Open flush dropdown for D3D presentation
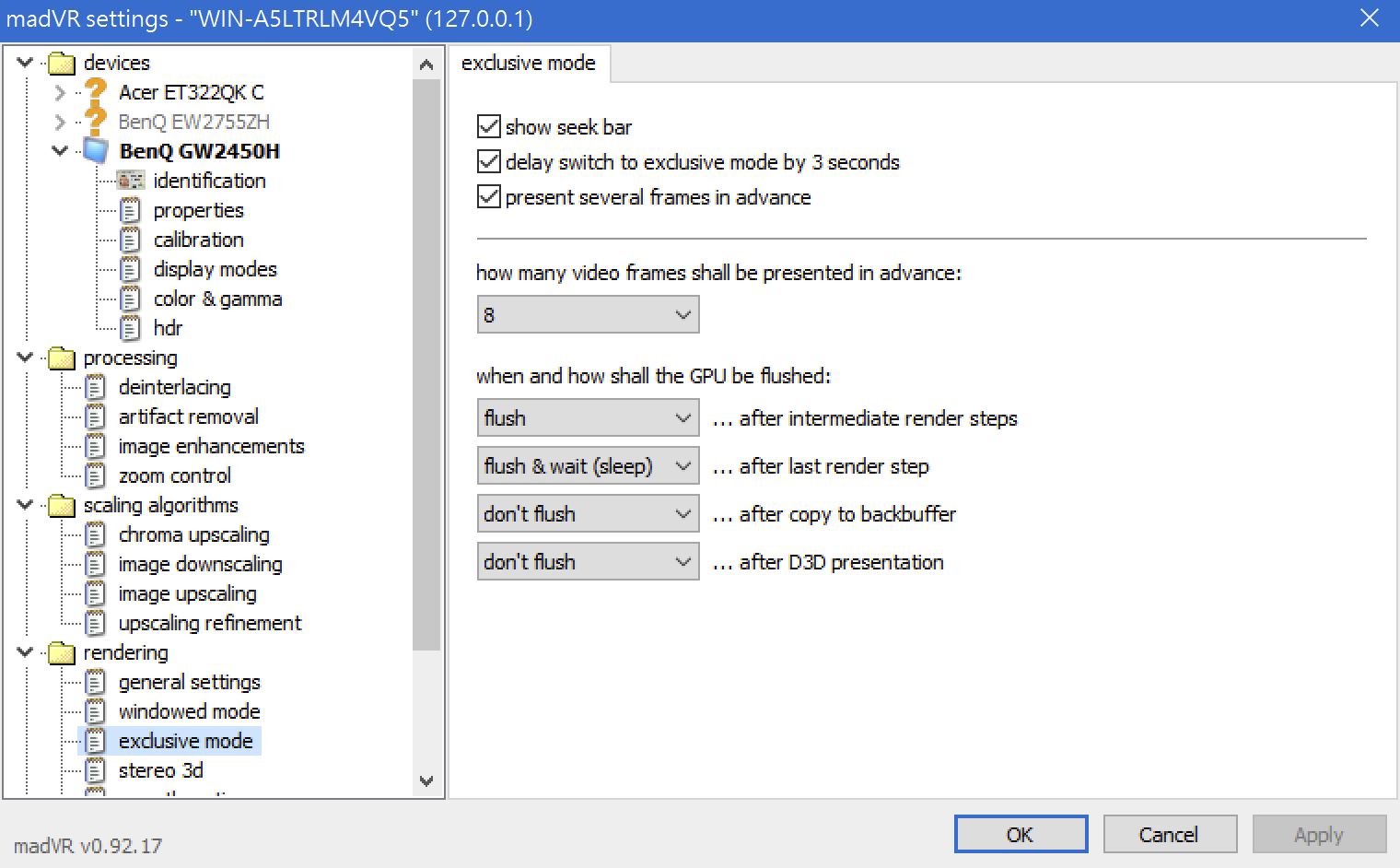This screenshot has width=1400, height=868. point(589,561)
